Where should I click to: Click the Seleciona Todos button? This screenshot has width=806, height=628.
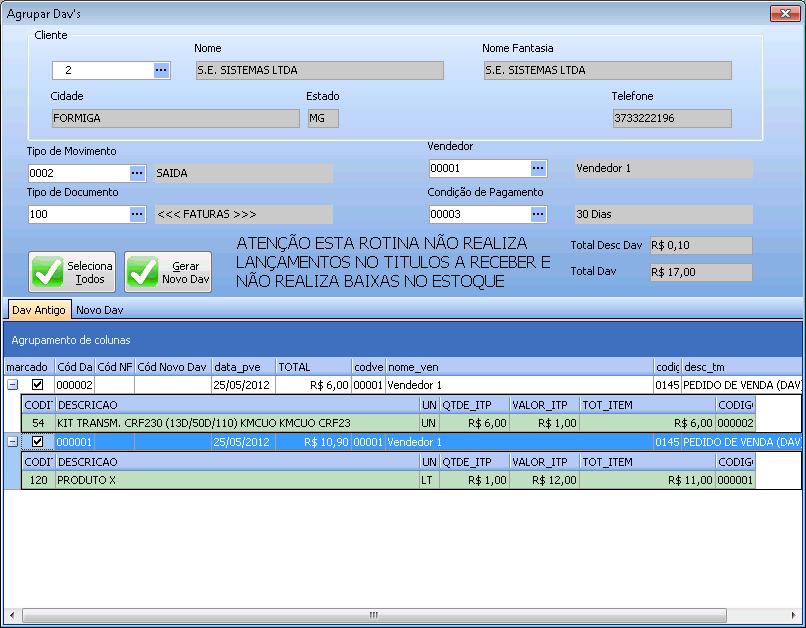72,272
